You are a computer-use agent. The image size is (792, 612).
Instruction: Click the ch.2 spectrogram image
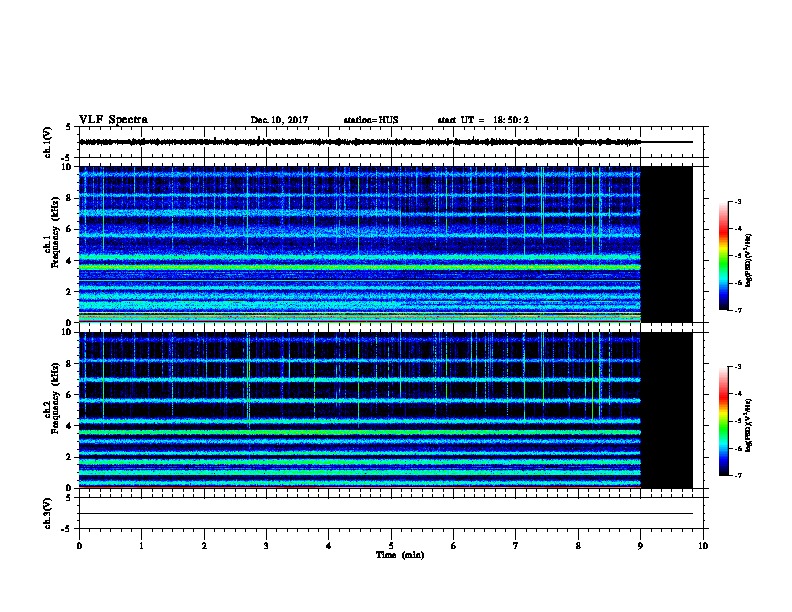[360, 410]
